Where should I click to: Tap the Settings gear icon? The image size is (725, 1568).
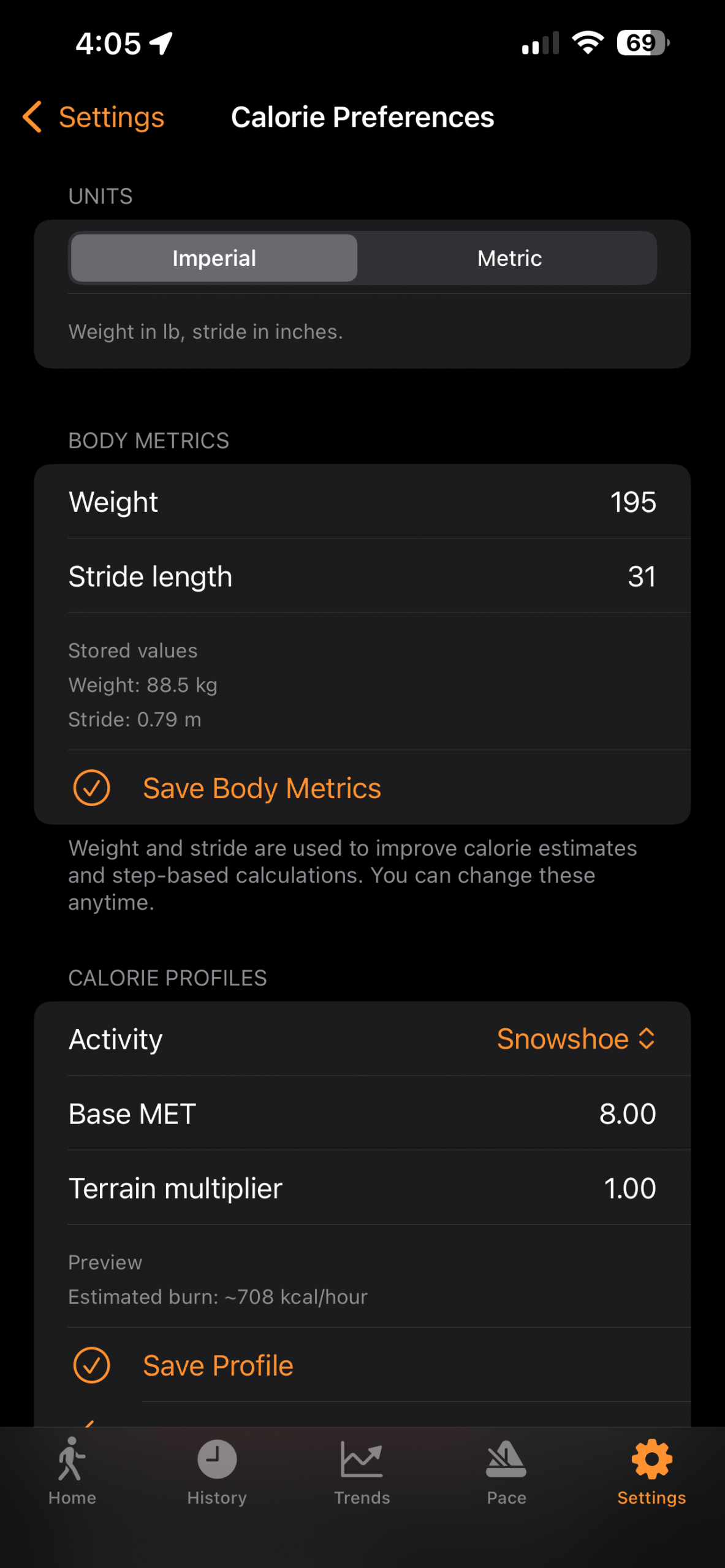(651, 1459)
